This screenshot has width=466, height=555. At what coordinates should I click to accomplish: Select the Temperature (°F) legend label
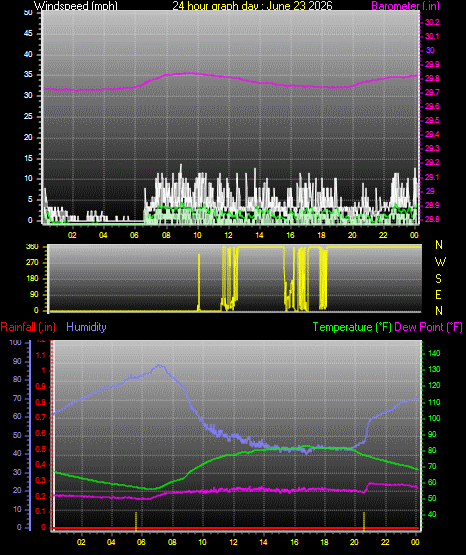(352, 327)
